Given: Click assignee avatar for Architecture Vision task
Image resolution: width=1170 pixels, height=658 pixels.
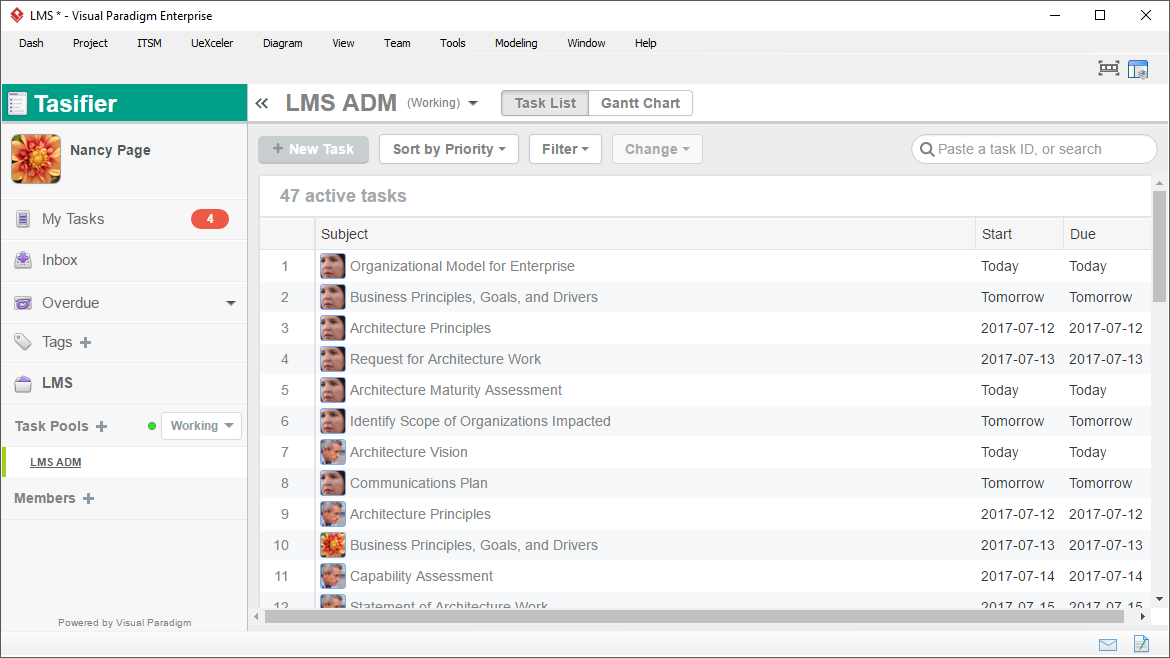Looking at the screenshot, I should (x=333, y=452).
